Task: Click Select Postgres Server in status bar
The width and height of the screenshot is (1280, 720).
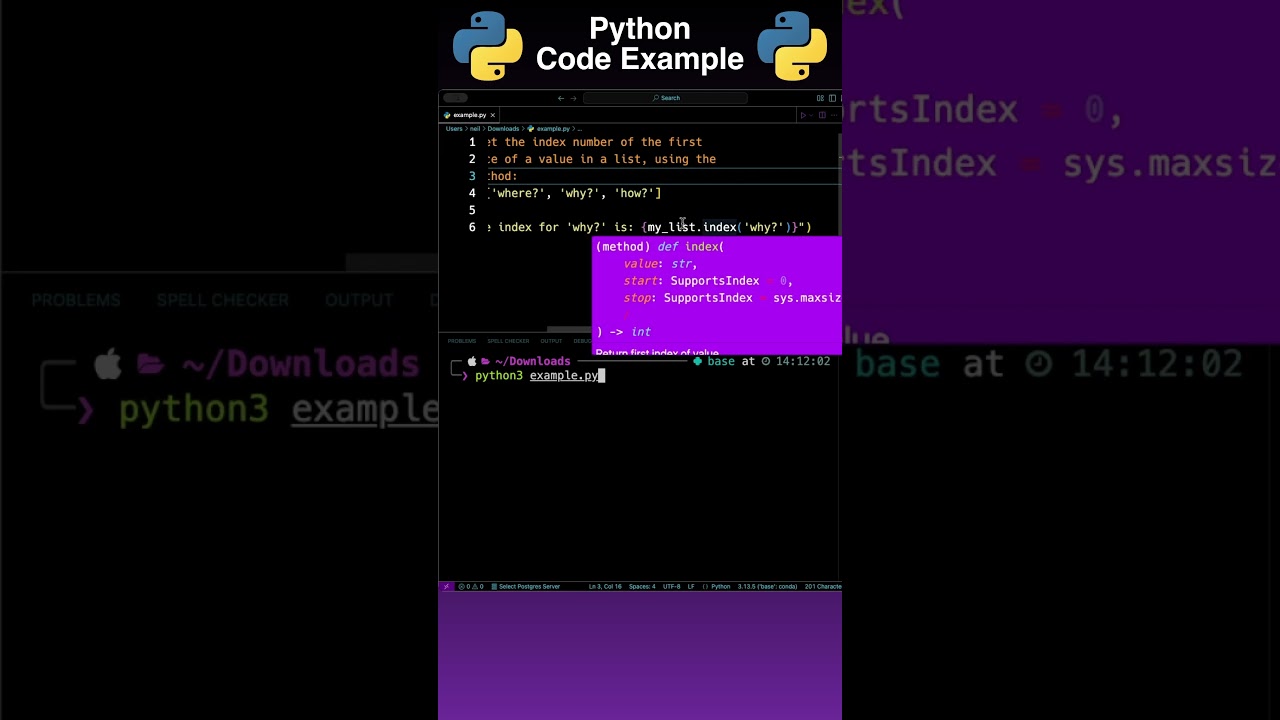Action: 525,586
